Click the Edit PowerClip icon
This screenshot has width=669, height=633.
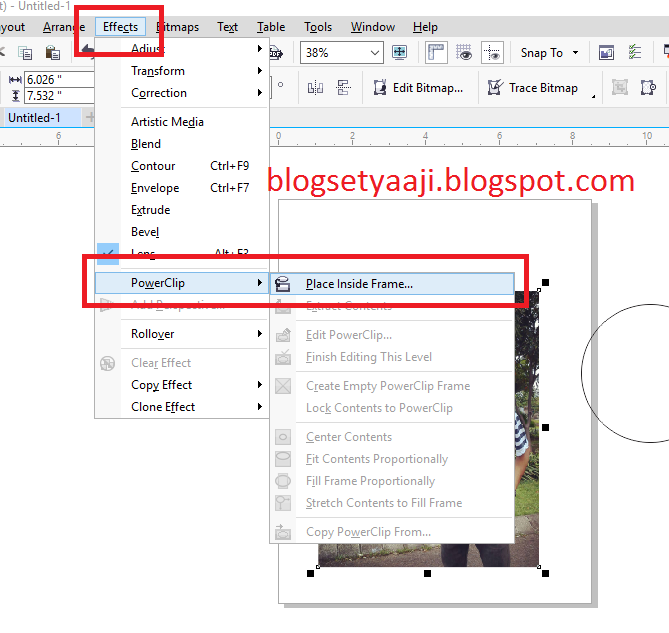tap(283, 335)
